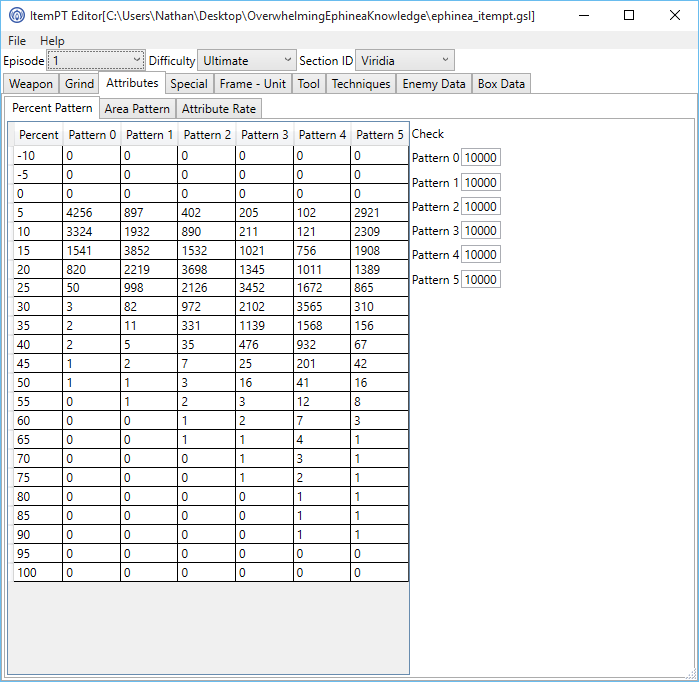This screenshot has width=699, height=682.
Task: Select cell with value 476
Action: [264, 345]
